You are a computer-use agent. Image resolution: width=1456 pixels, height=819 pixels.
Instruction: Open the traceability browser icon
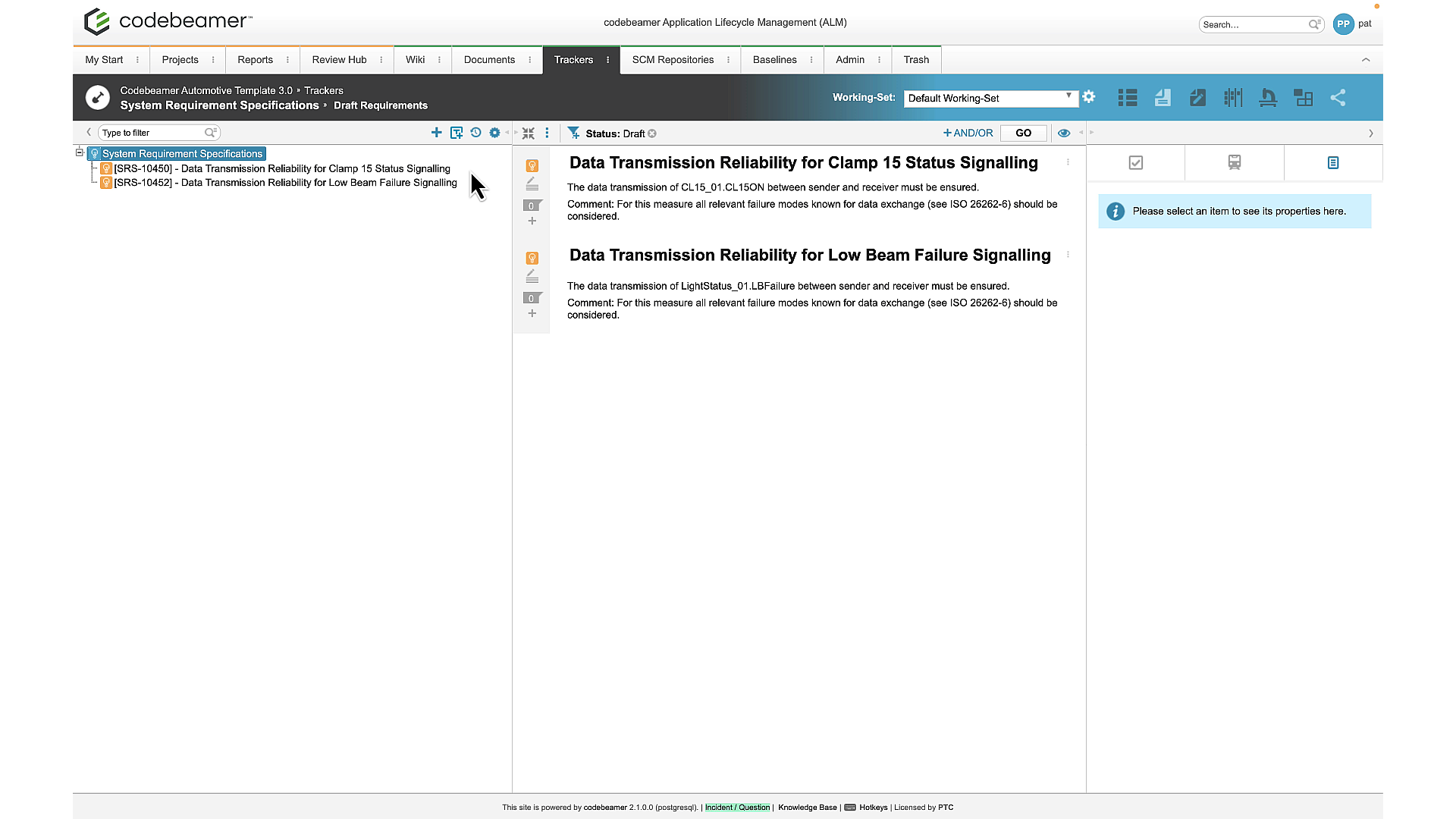click(1233, 97)
